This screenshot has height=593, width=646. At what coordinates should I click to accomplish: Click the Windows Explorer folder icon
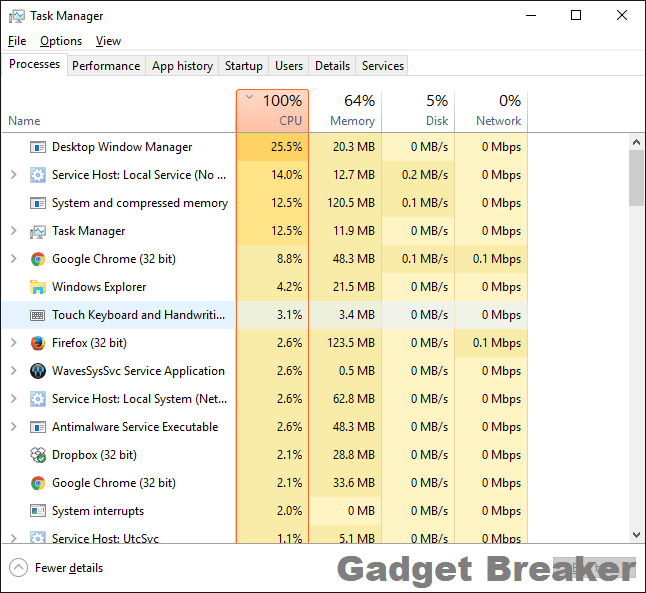tap(38, 287)
